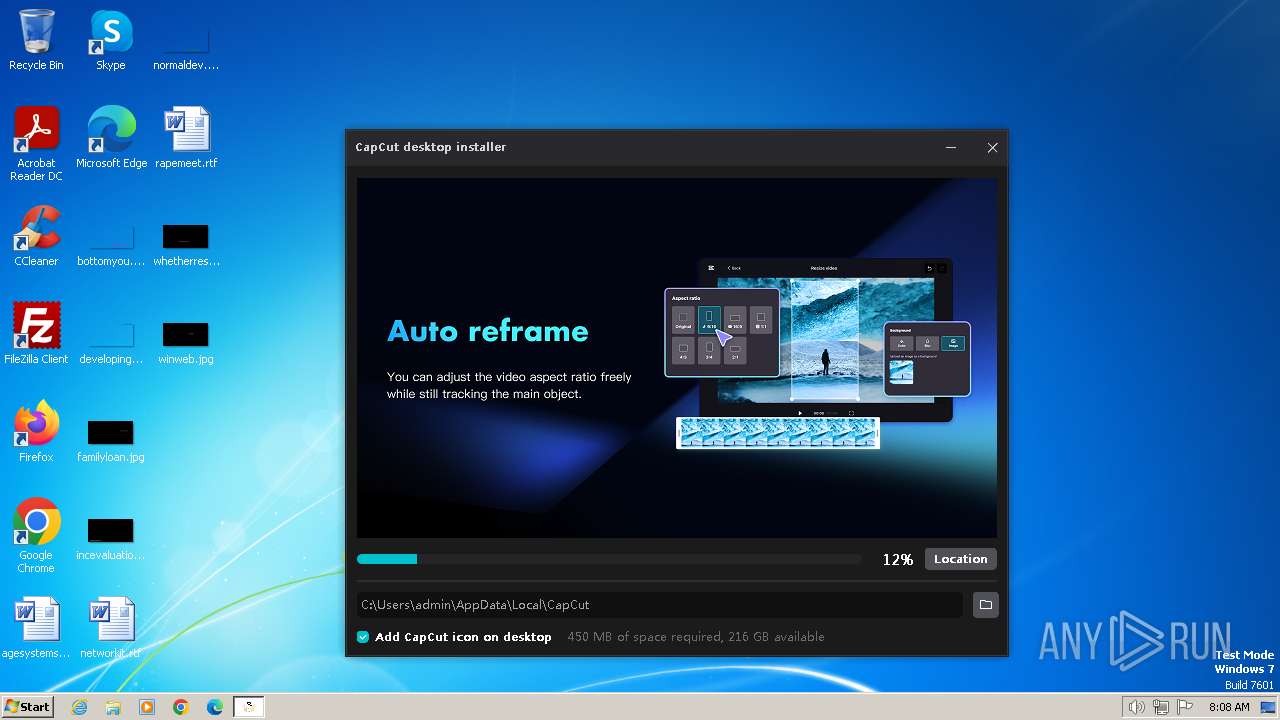Launch CCleaner from desktop

tap(36, 236)
